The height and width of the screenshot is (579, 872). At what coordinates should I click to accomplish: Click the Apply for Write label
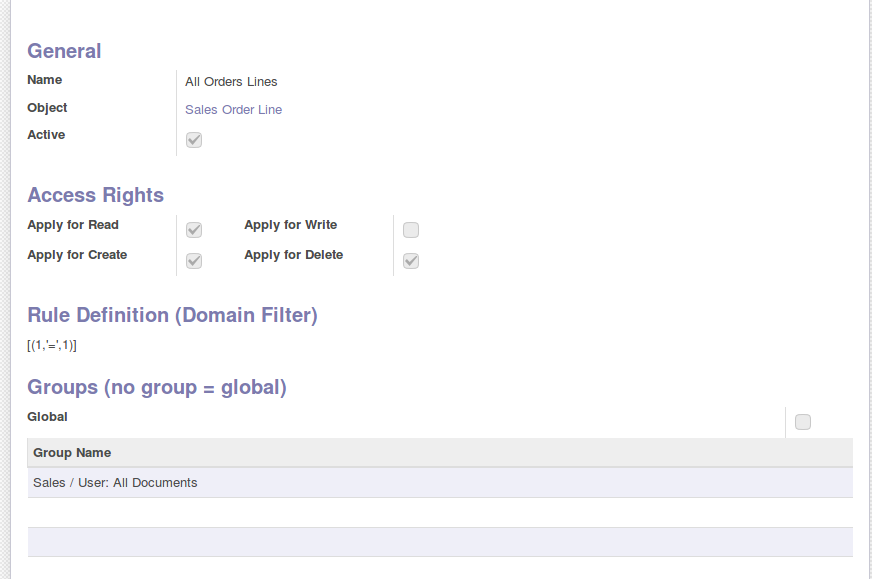coord(290,225)
